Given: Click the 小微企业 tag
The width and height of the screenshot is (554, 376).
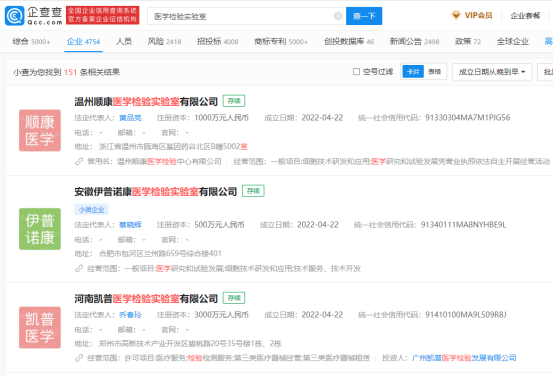Looking at the screenshot, I should point(91,210).
